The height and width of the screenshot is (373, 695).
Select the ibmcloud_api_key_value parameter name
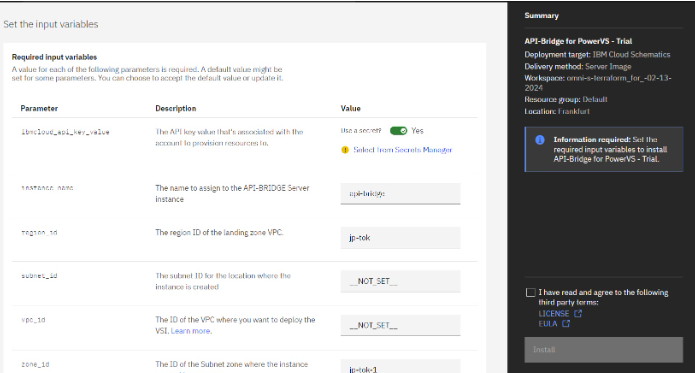[x=65, y=132]
